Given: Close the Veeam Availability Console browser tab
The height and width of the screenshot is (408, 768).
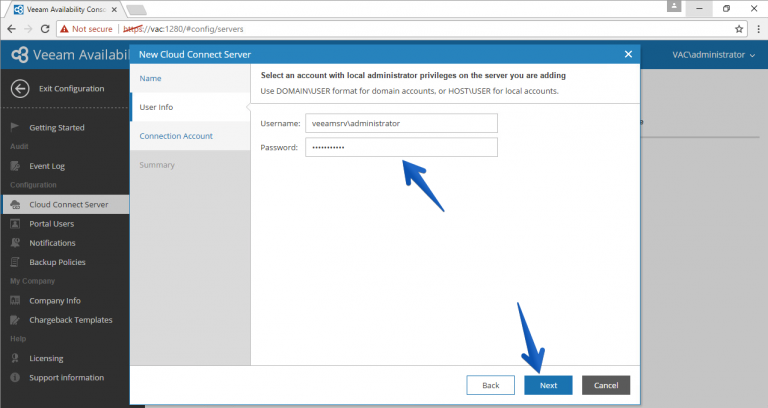Looking at the screenshot, I should (114, 9).
